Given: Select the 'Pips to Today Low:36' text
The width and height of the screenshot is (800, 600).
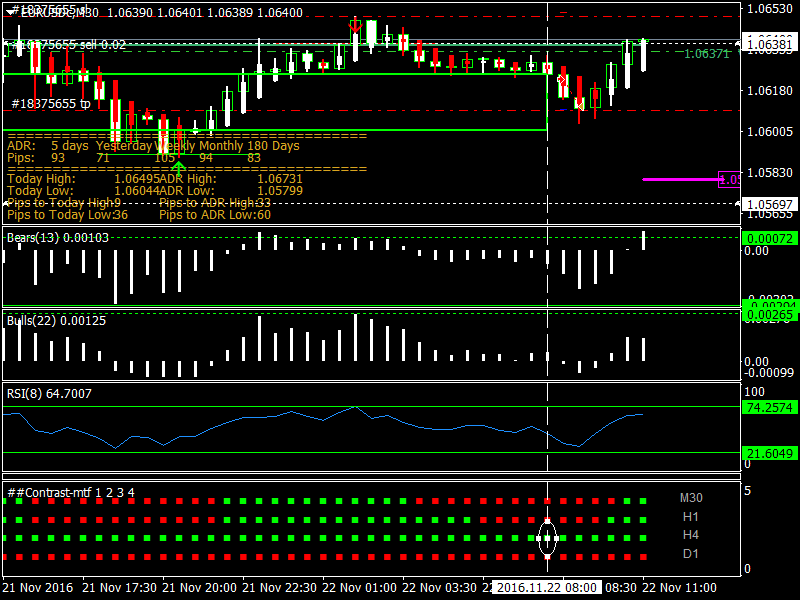Looking at the screenshot, I should (67, 215).
